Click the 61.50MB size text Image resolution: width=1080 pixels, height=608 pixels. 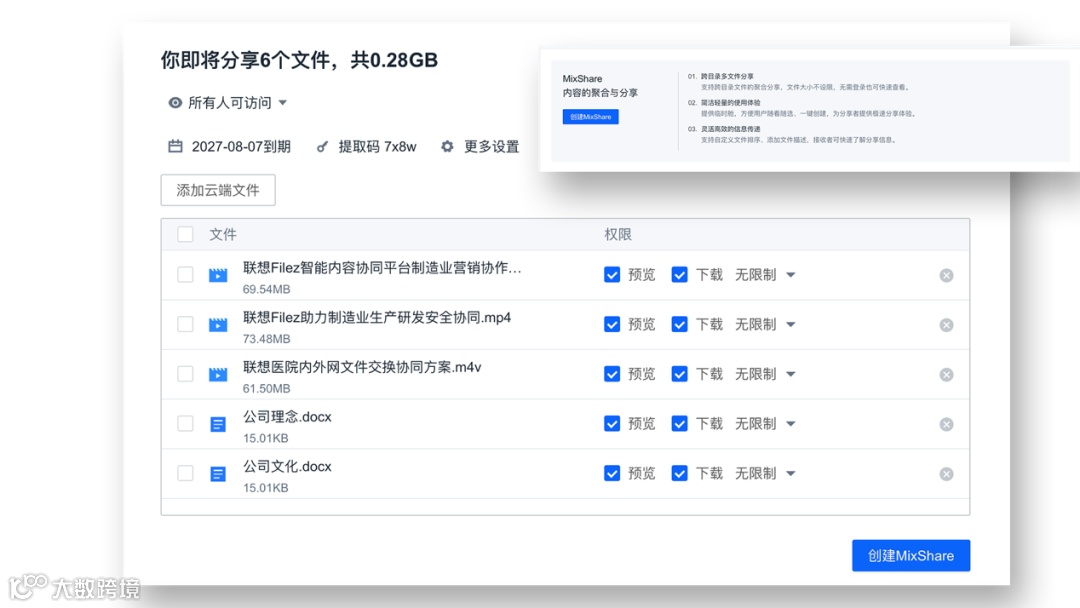pos(266,388)
